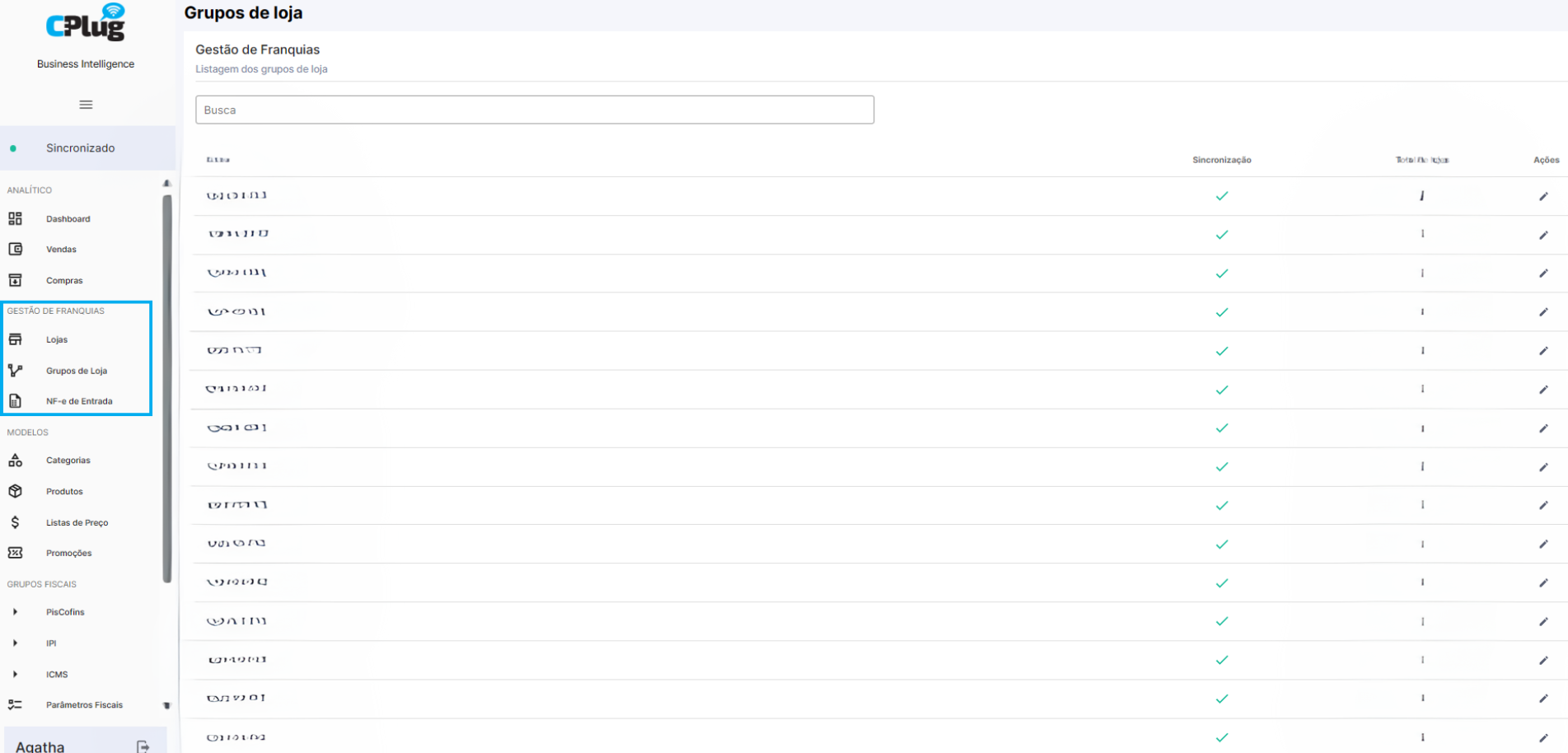Click the Vendas wallet icon
The image size is (1568, 753).
[15, 249]
